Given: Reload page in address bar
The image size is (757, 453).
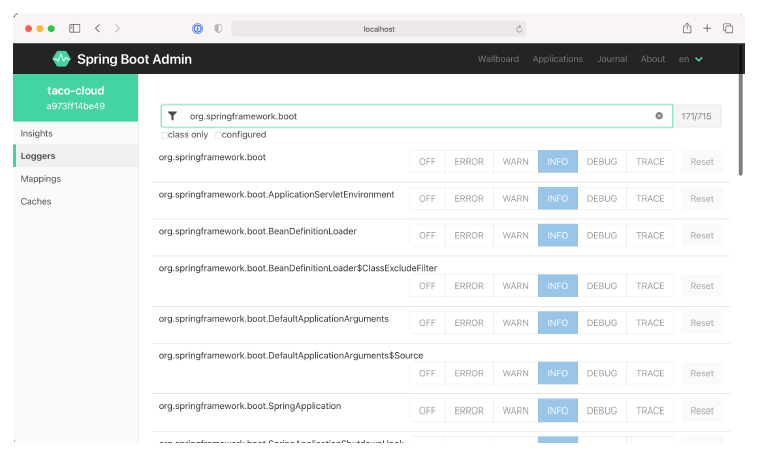Looking at the screenshot, I should point(519,29).
